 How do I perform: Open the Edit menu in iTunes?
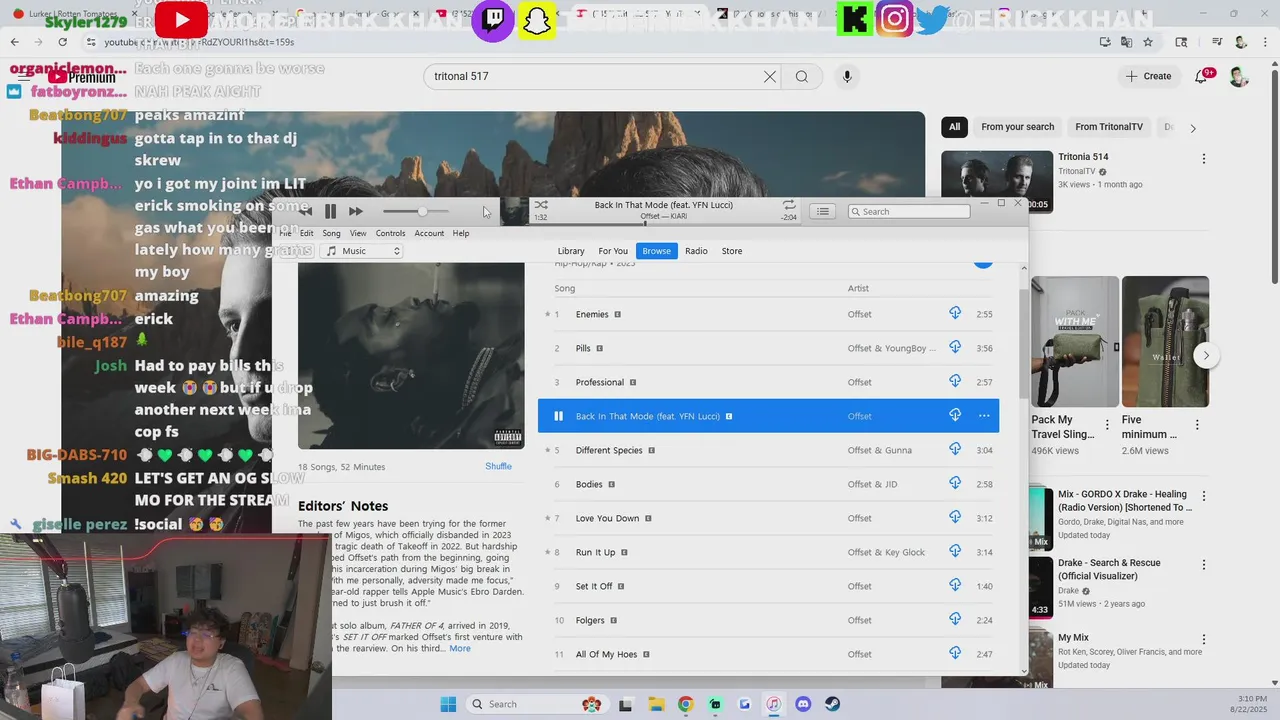click(306, 233)
